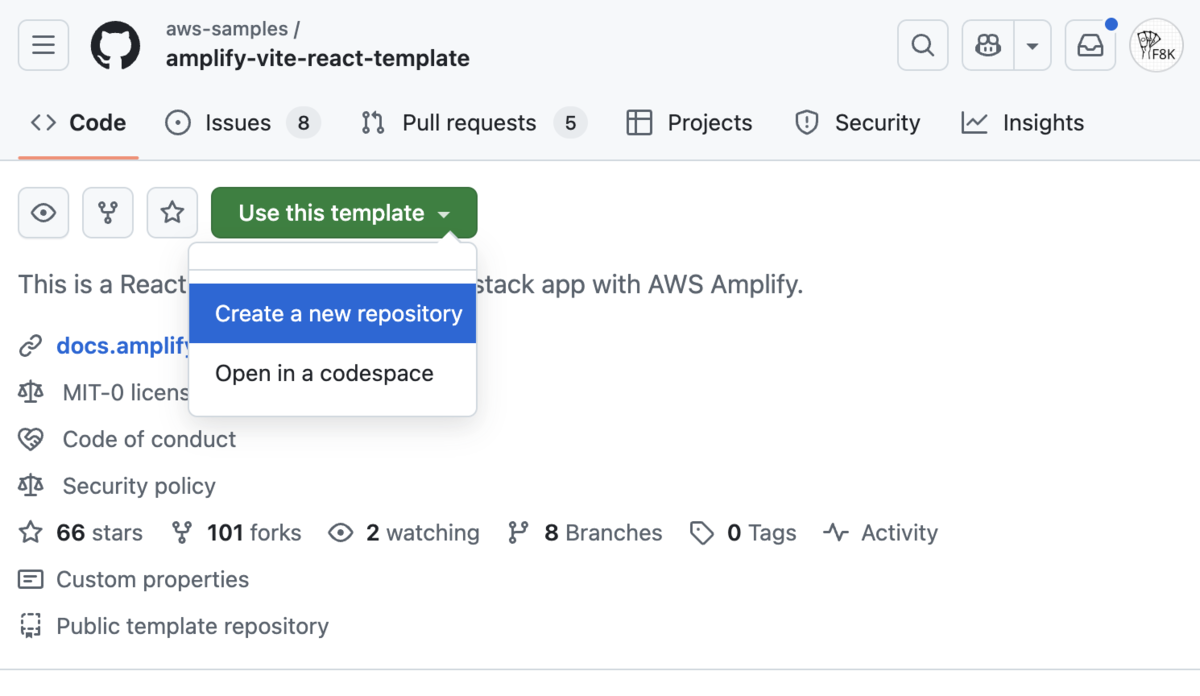This screenshot has width=1200, height=696.
Task: Select Create a new repository
Action: coord(333,314)
